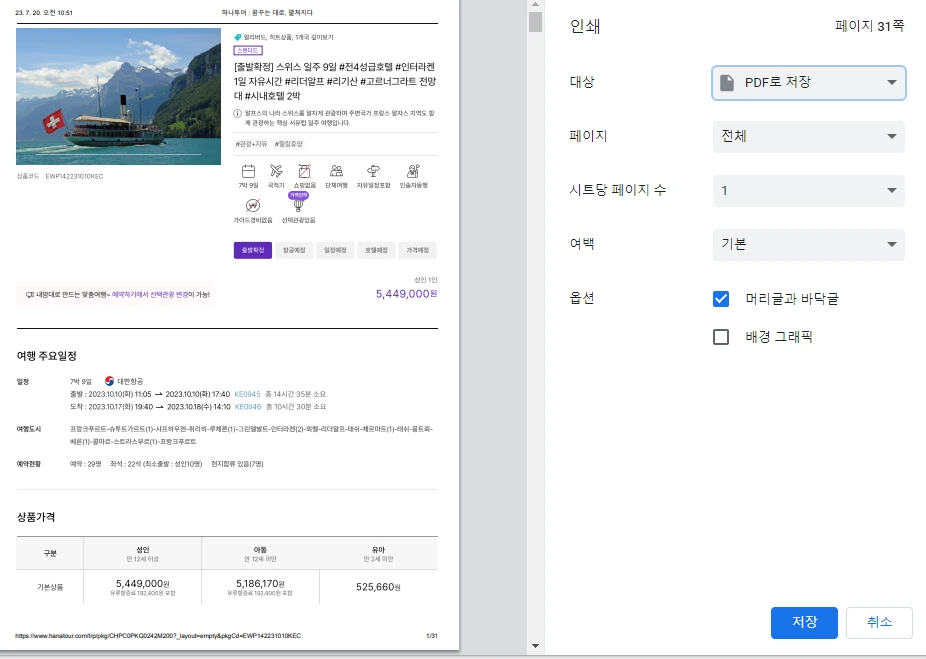The height and width of the screenshot is (659, 926).
Task: Open the 대상 destination dropdown (PDF로 저장)
Action: pyautogui.click(x=808, y=83)
